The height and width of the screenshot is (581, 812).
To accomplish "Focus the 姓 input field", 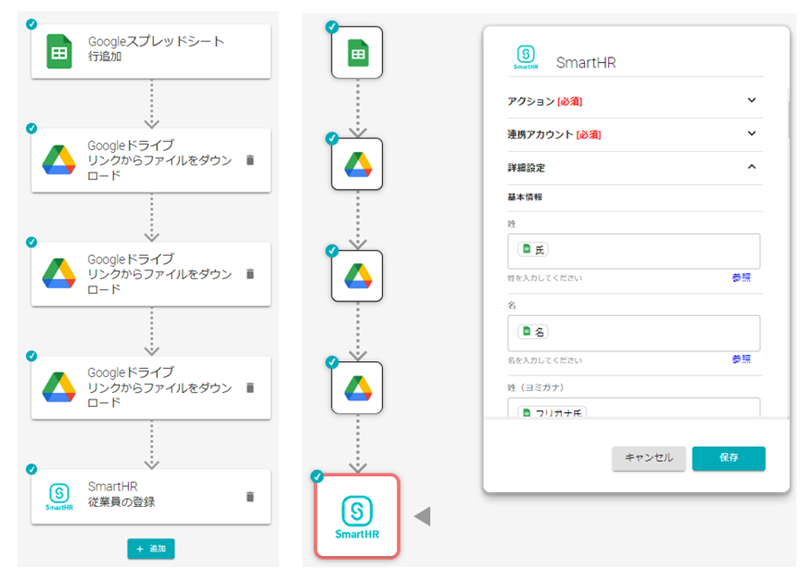I will click(x=634, y=251).
